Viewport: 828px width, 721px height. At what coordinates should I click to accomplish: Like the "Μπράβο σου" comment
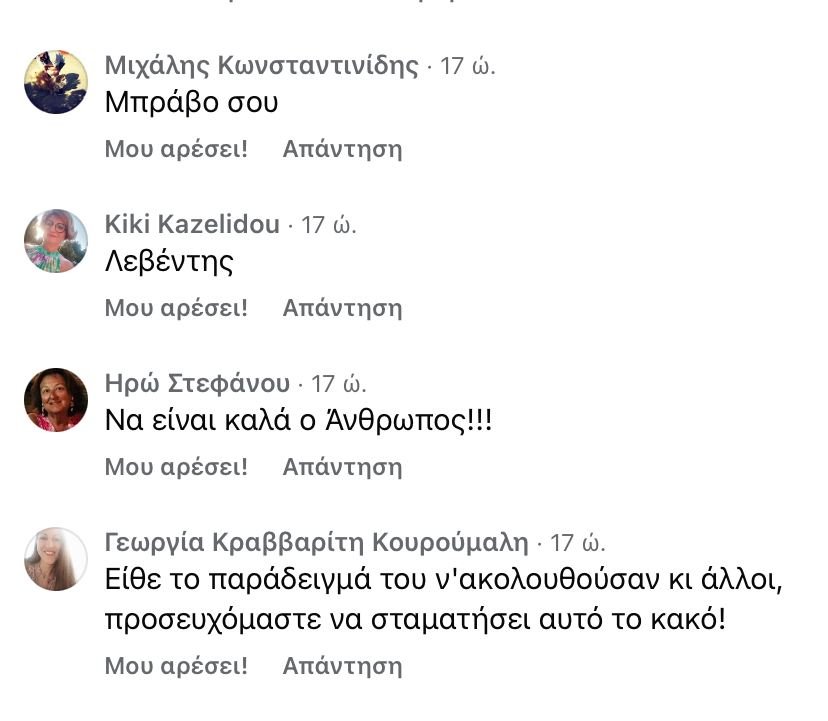click(176, 149)
